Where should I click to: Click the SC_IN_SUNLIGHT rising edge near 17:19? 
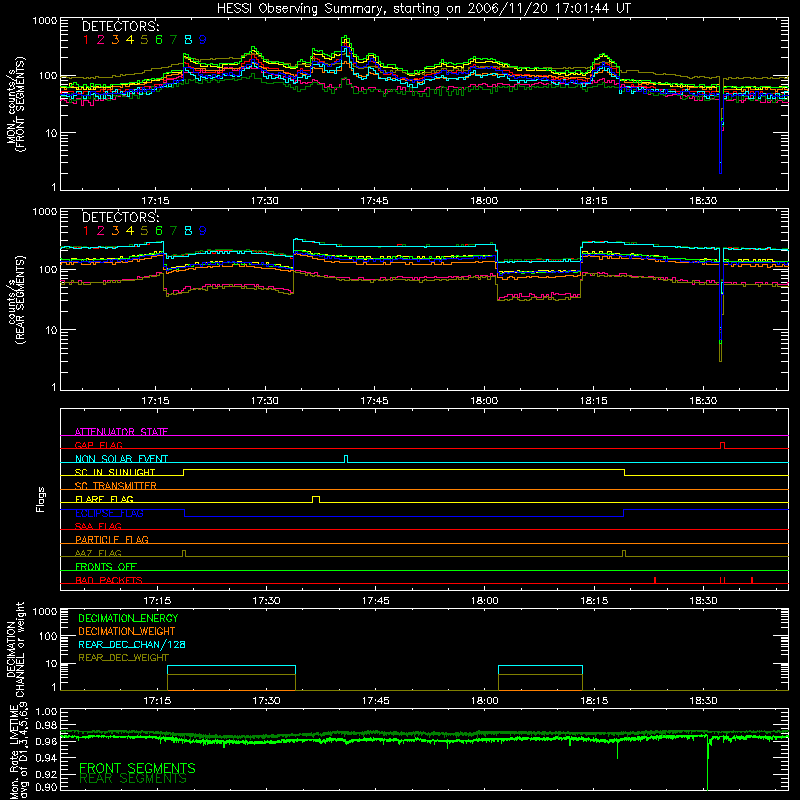pyautogui.click(x=183, y=472)
